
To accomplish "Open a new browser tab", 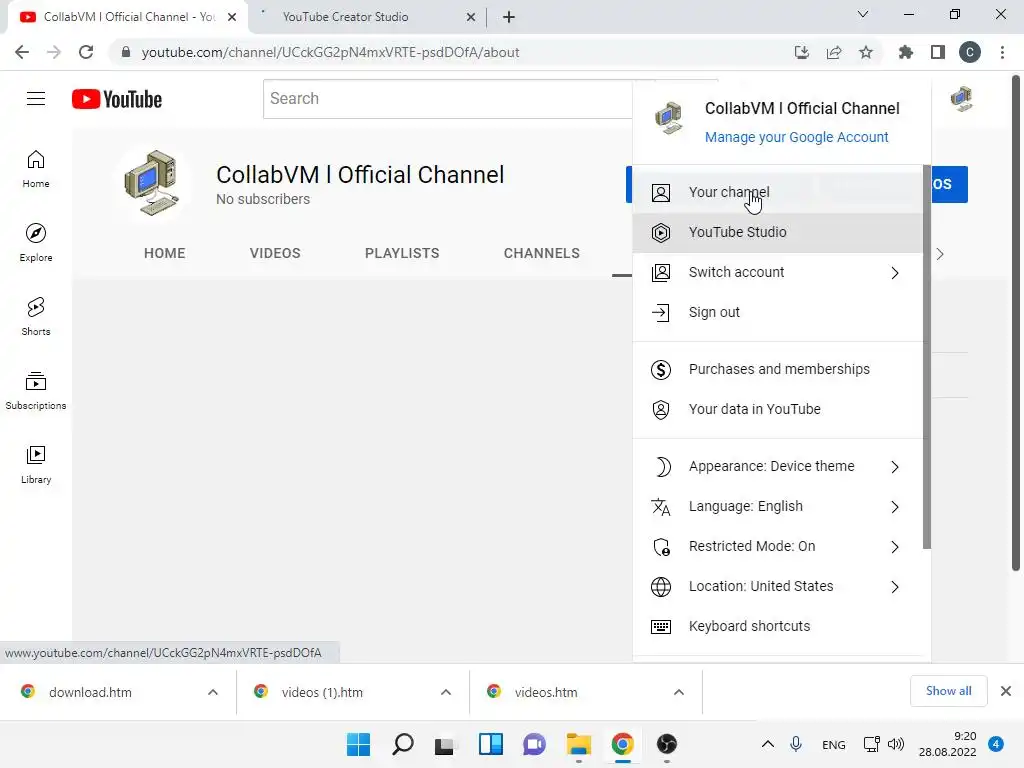I will click(x=509, y=17).
